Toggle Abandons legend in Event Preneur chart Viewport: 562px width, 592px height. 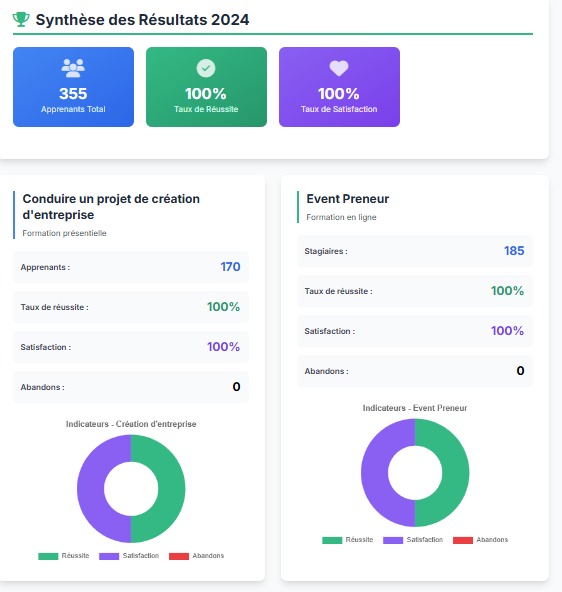[x=480, y=540]
